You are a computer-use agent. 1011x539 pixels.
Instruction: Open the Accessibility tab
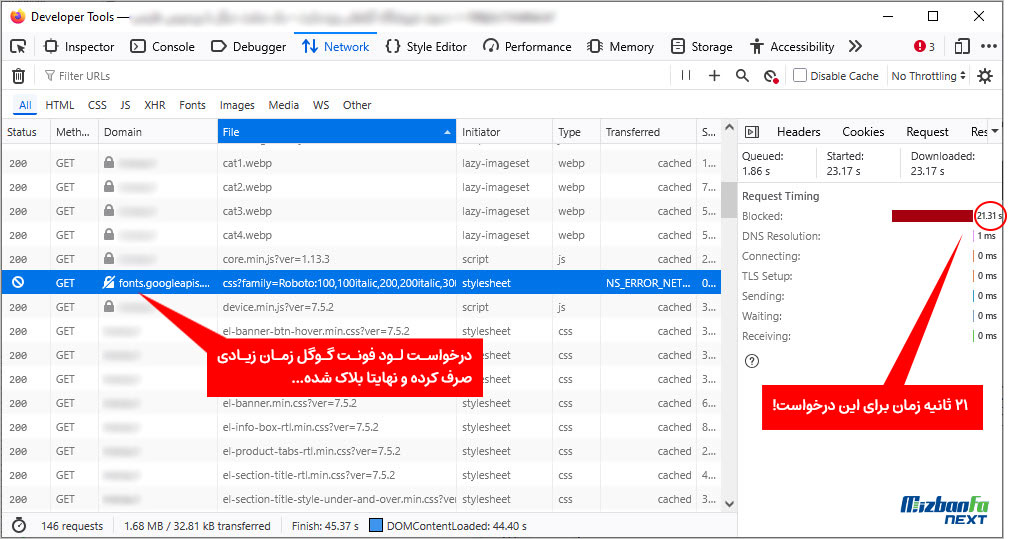[x=792, y=46]
